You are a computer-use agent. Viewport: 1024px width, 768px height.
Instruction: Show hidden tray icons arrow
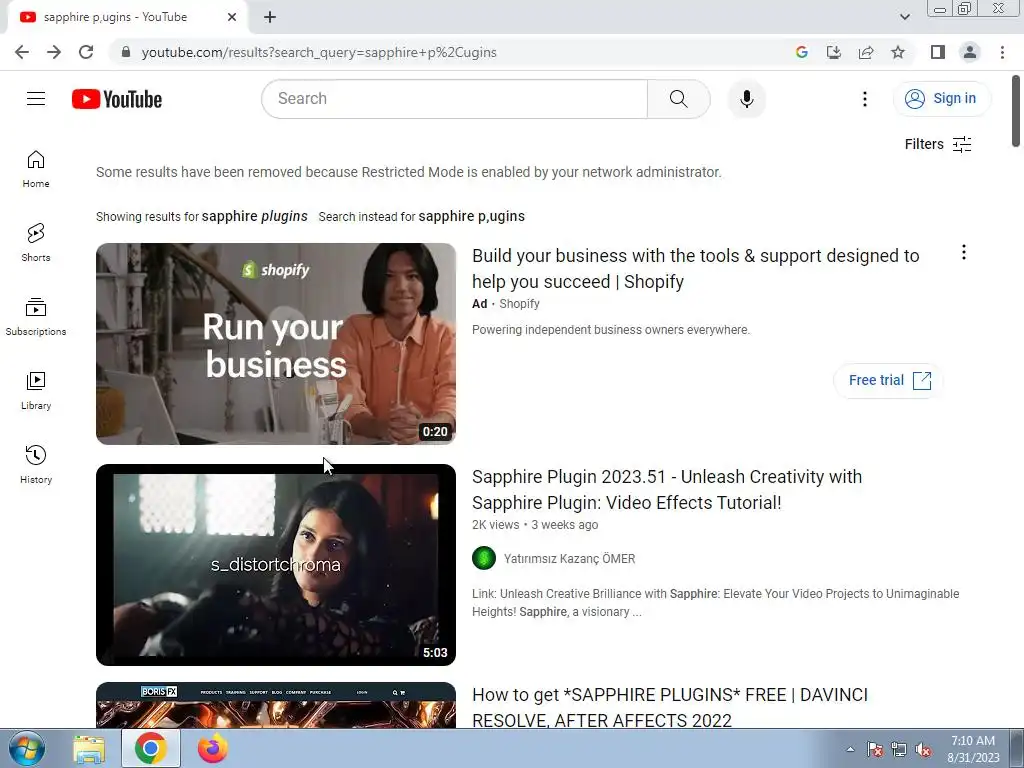tap(850, 749)
